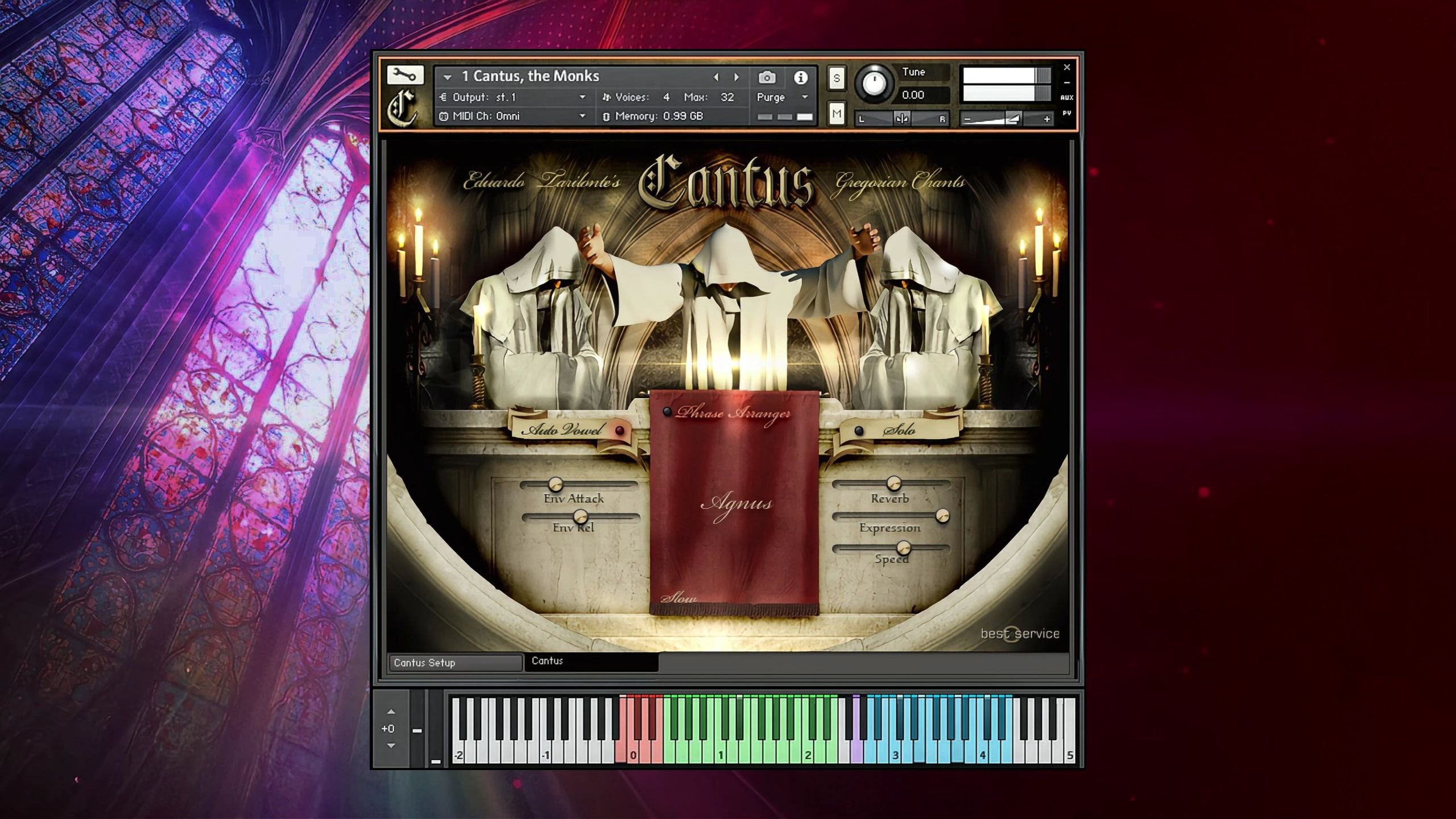Click the volume plus icon
The image size is (1456, 819).
pos(1046,119)
